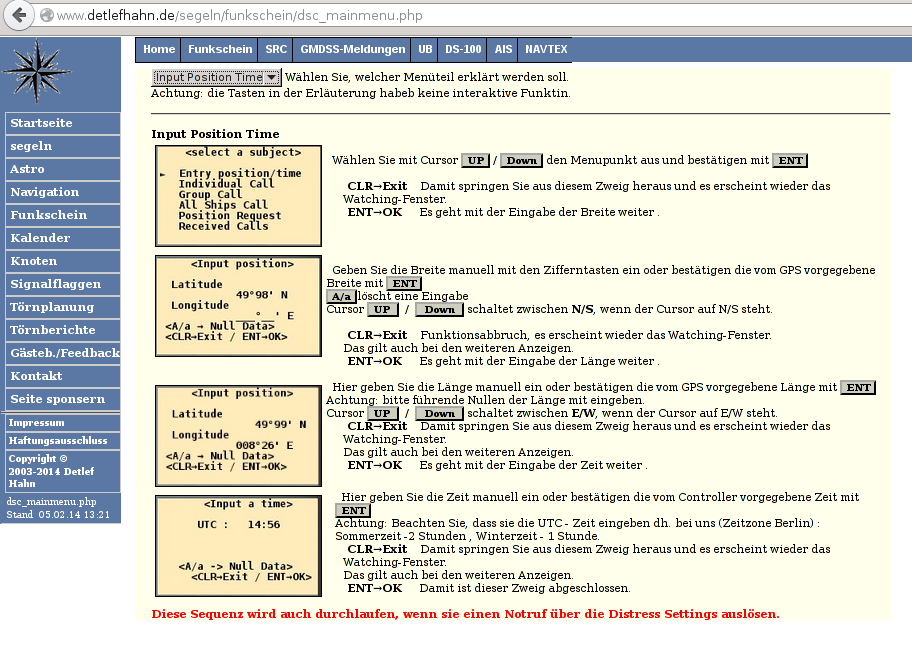Click Down key before 'den Menupunkt aus'
The image size is (912, 652).
coord(521,161)
